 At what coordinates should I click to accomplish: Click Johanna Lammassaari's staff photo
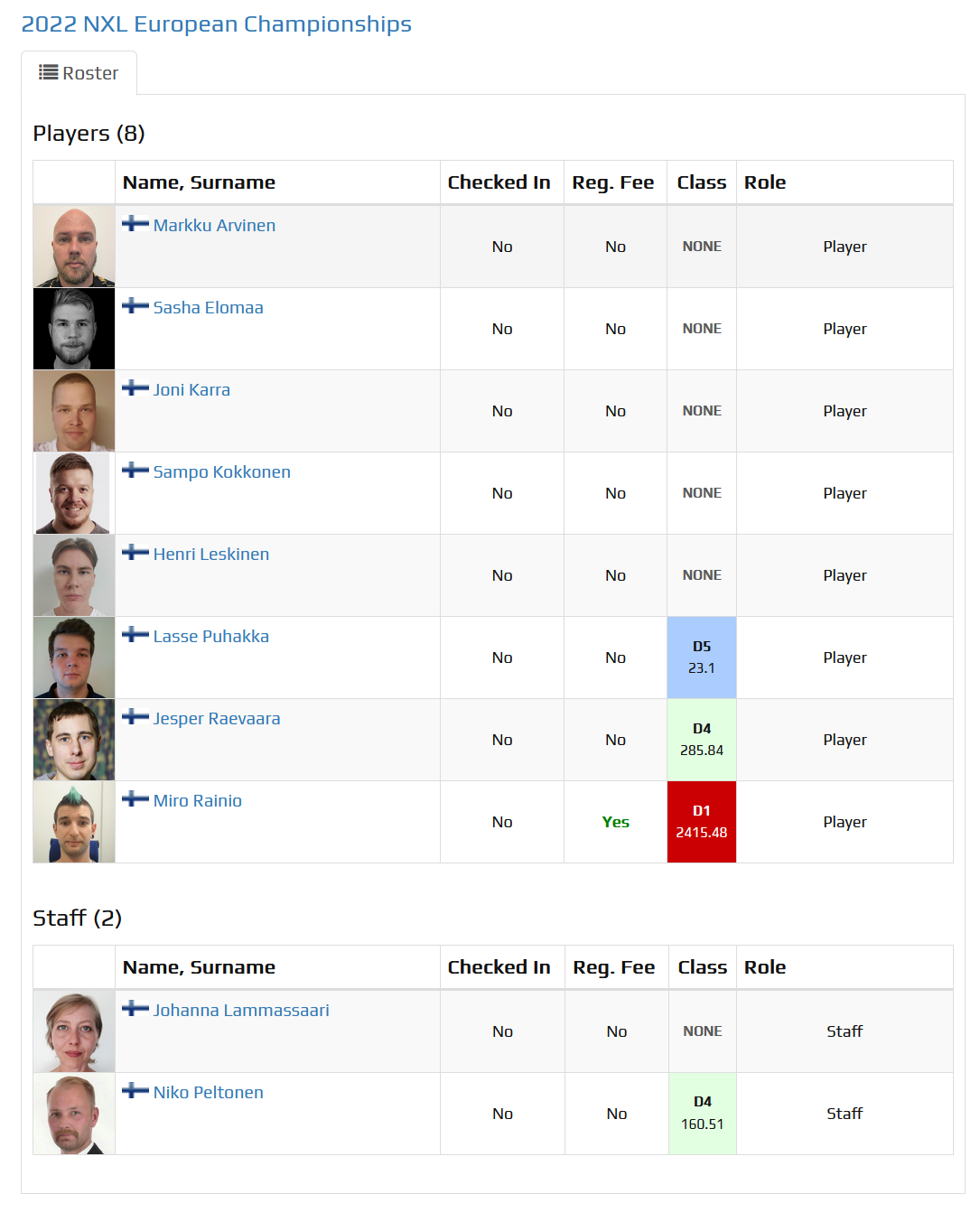click(74, 1031)
